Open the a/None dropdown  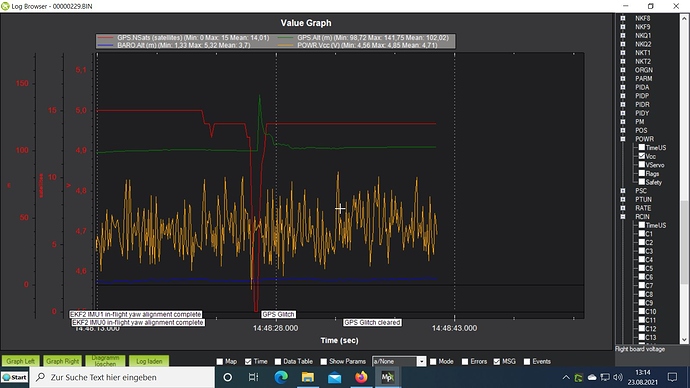pyautogui.click(x=421, y=362)
